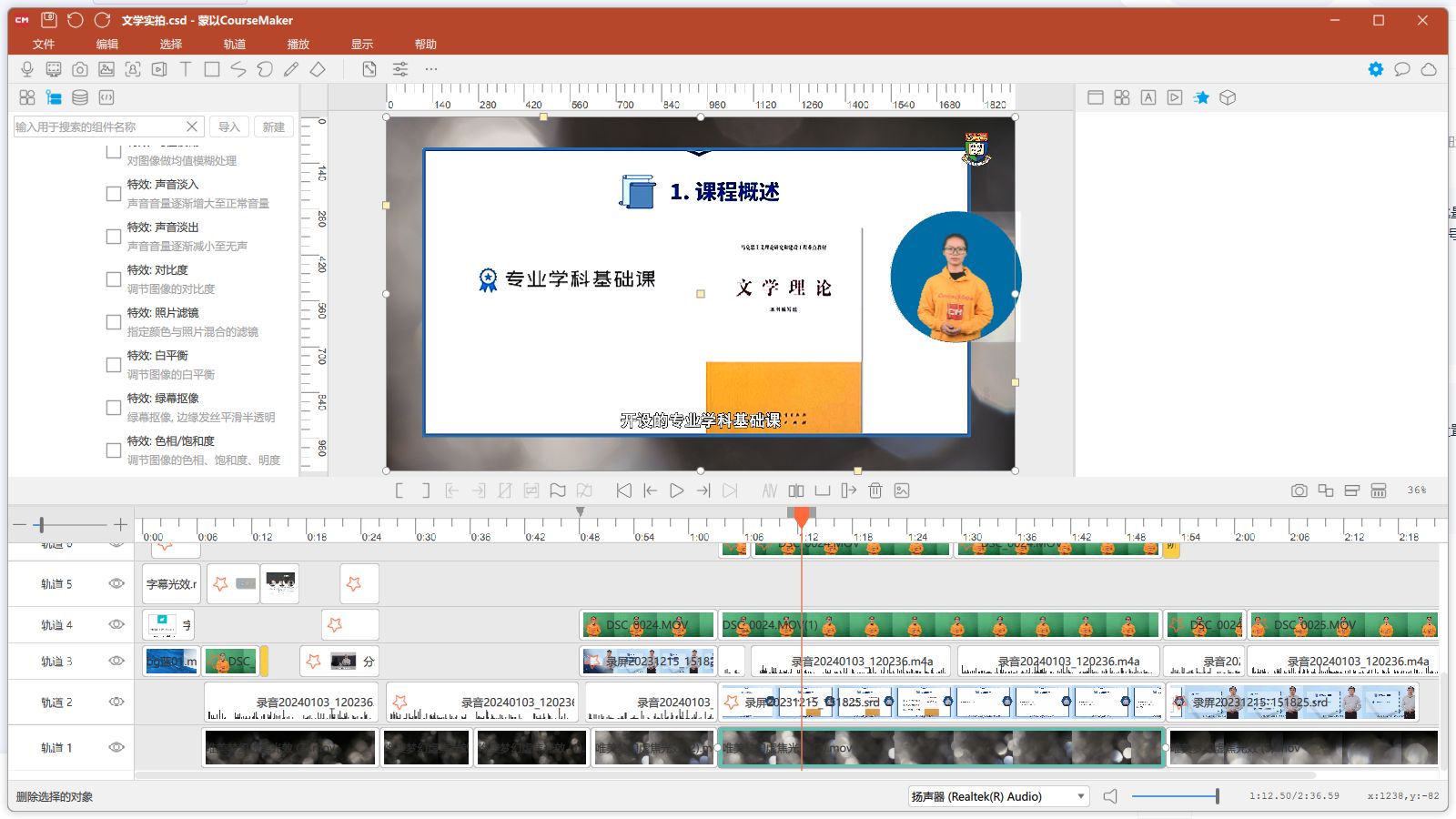This screenshot has height=819, width=1456.
Task: Hide 轨道 2 using its eye icon
Action: (x=116, y=702)
